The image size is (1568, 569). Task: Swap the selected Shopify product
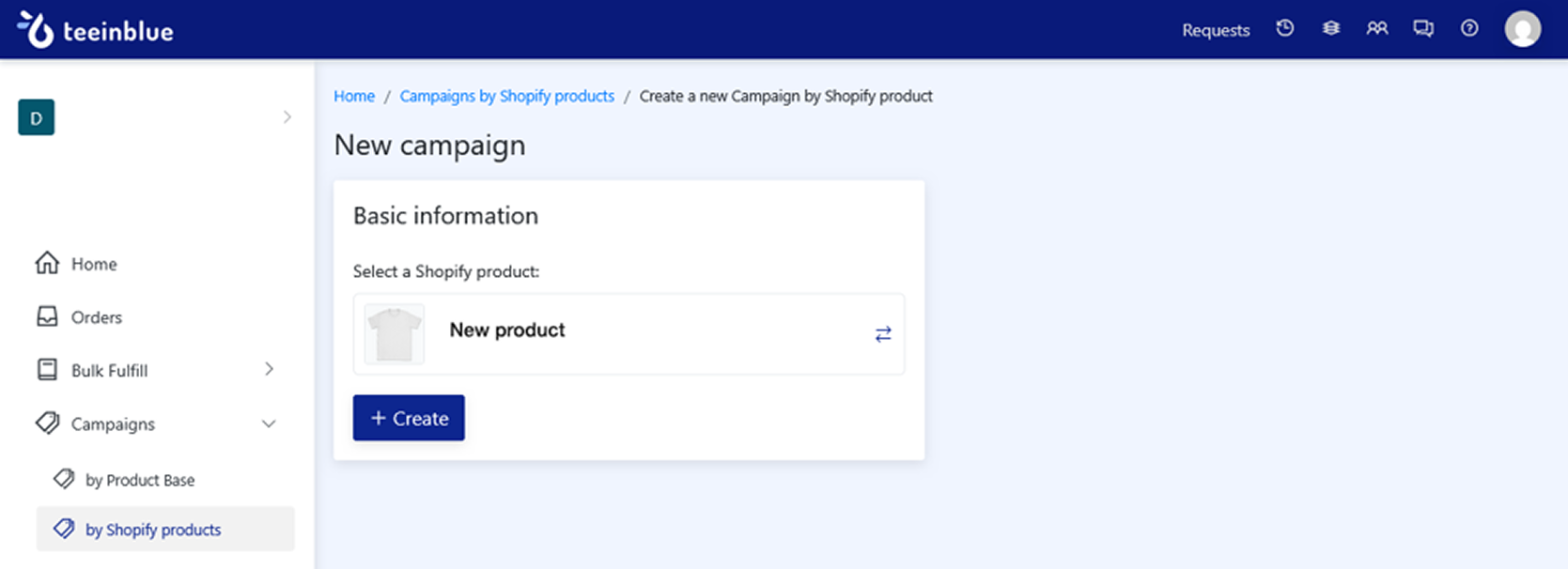pyautogui.click(x=883, y=334)
